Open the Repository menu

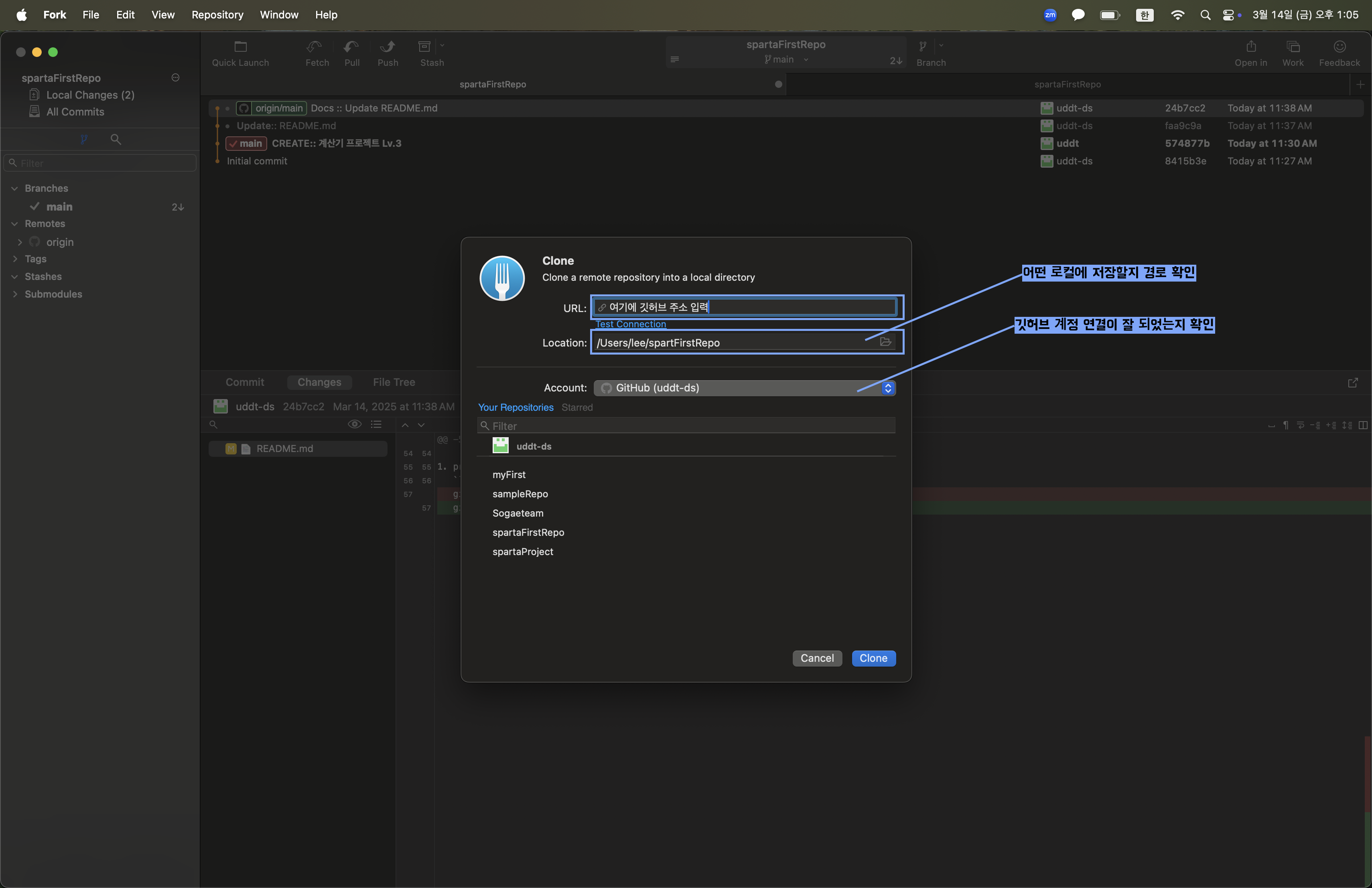[217, 15]
